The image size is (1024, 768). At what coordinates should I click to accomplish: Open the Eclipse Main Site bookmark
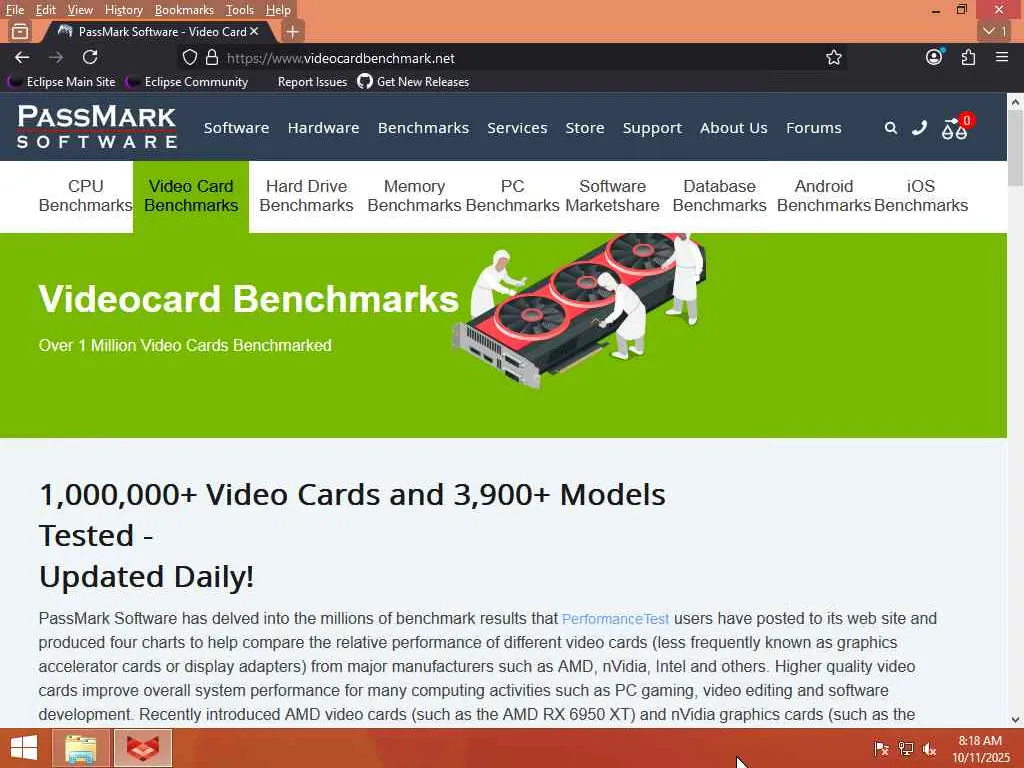(61, 82)
